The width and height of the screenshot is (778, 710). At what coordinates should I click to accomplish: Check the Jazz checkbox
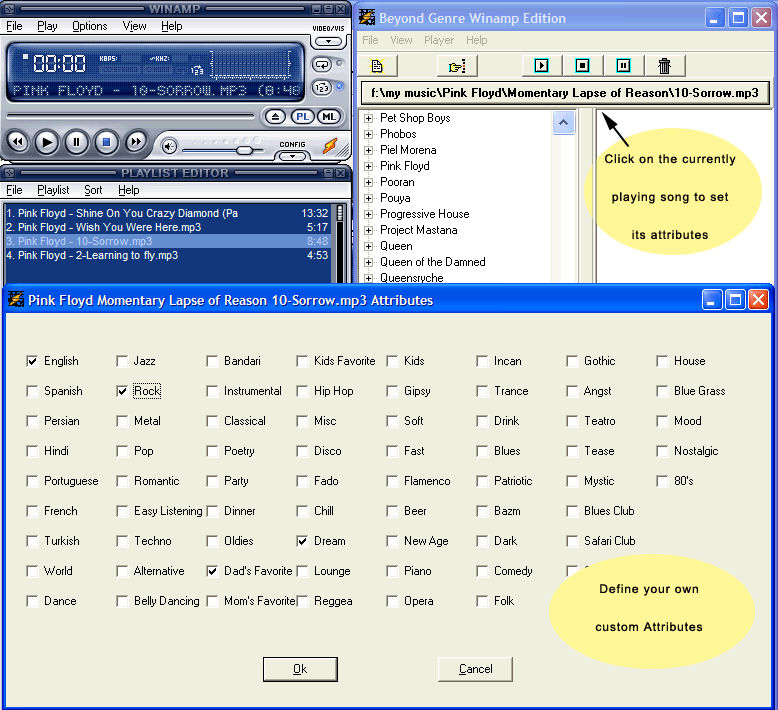click(x=122, y=361)
